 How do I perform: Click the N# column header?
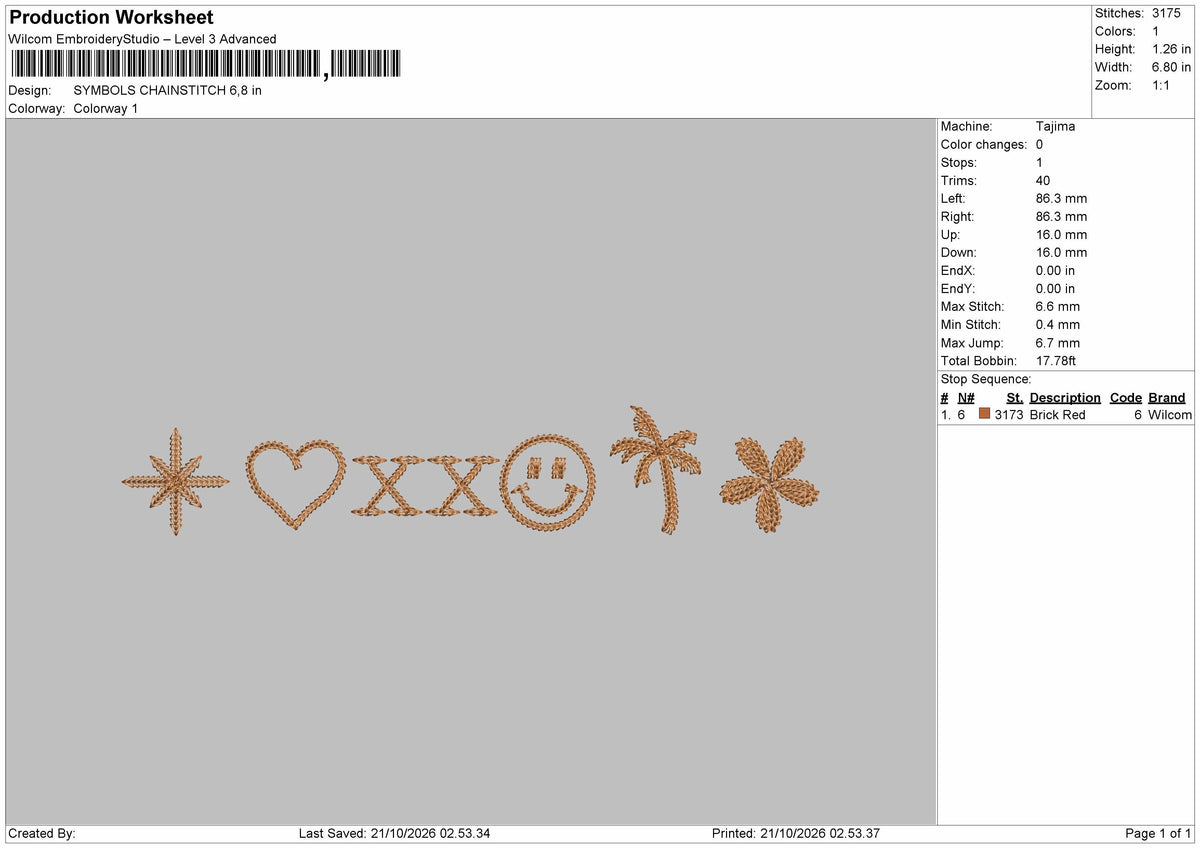pos(966,397)
